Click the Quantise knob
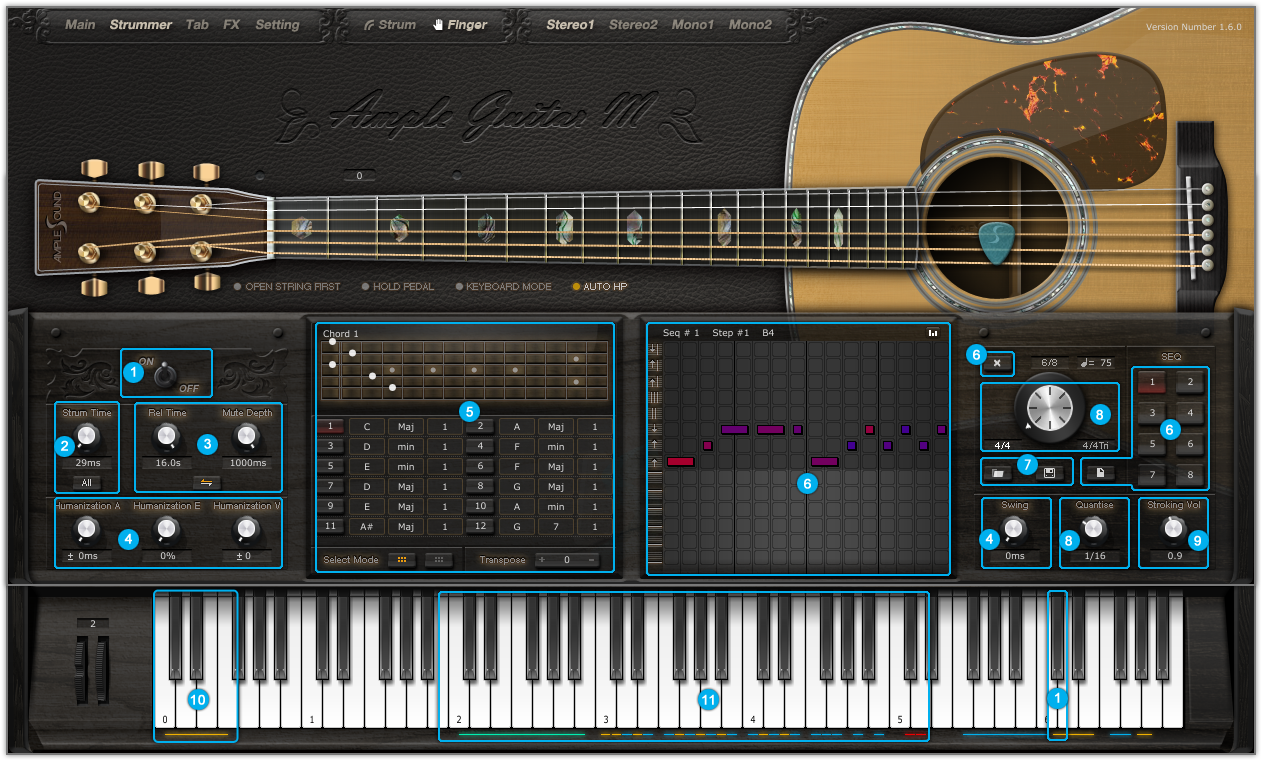 point(1093,528)
